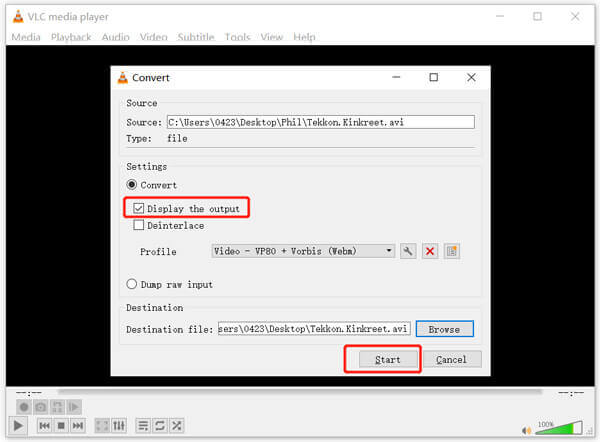Open the Audio menu
This screenshot has height=442, width=600.
click(116, 37)
